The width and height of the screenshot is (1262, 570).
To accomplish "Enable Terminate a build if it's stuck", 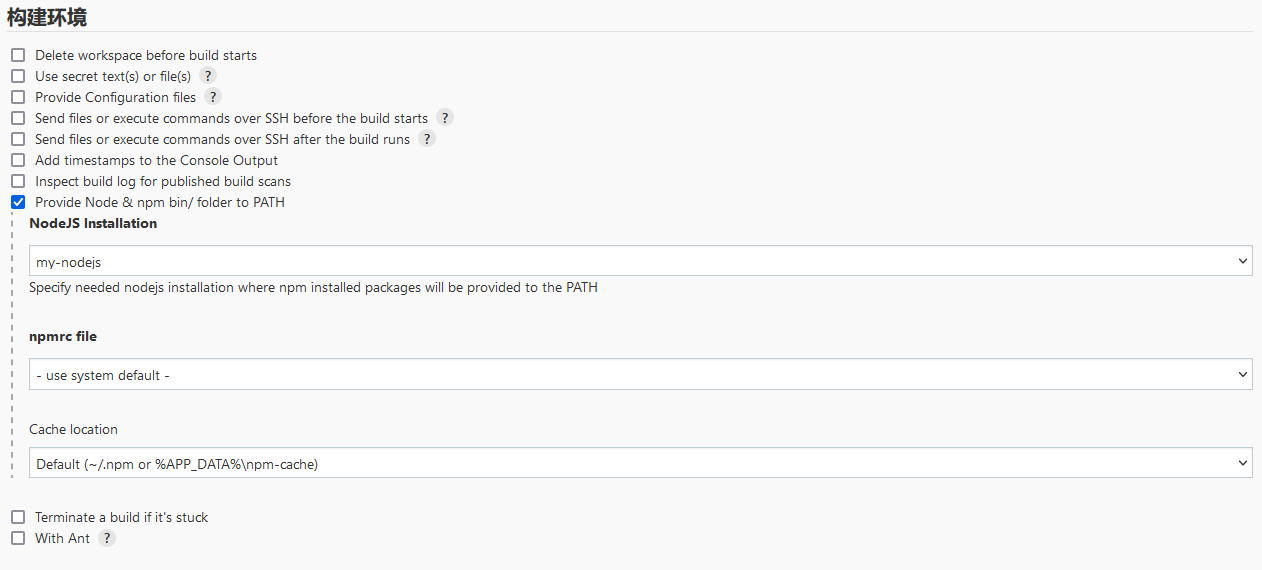I will (18, 517).
